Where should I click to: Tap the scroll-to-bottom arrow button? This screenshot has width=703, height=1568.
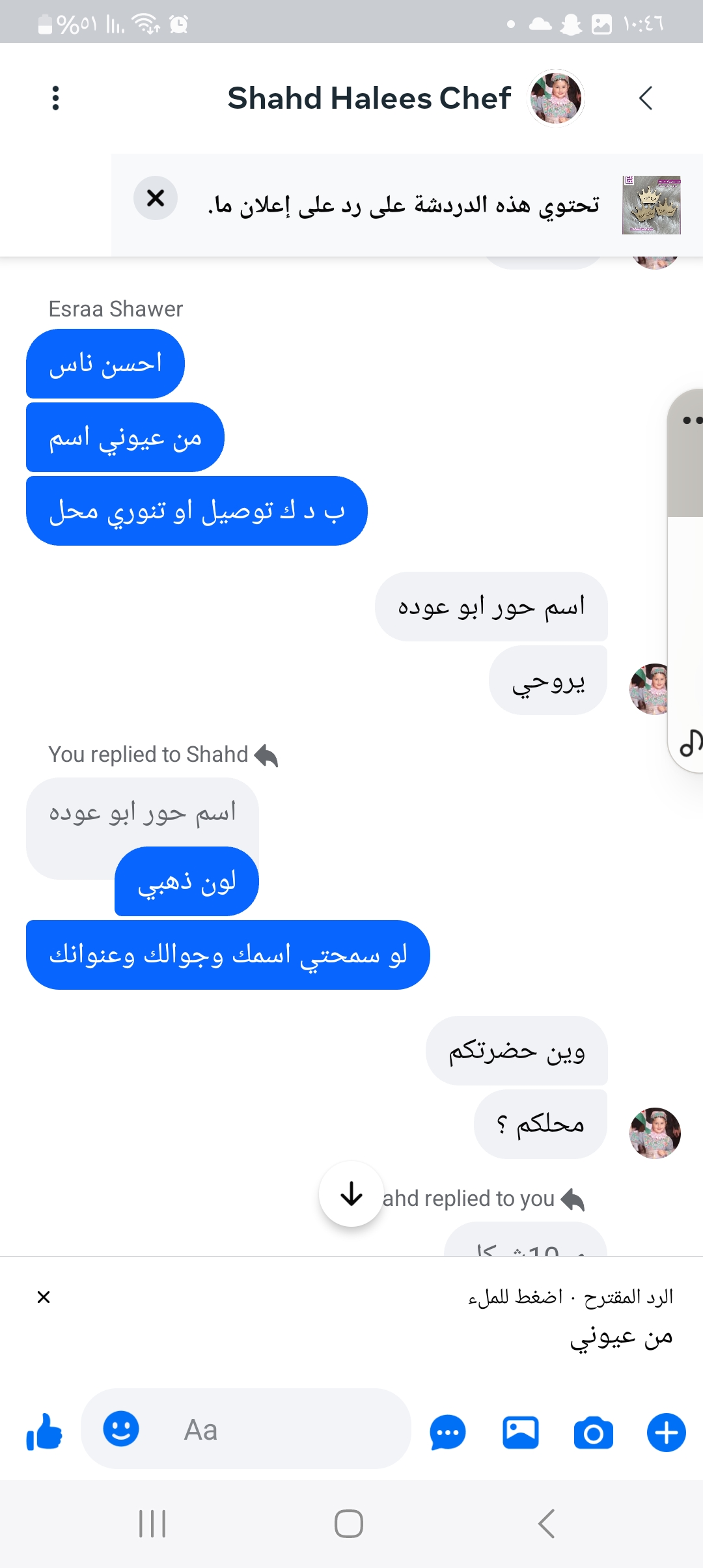[x=351, y=1194]
